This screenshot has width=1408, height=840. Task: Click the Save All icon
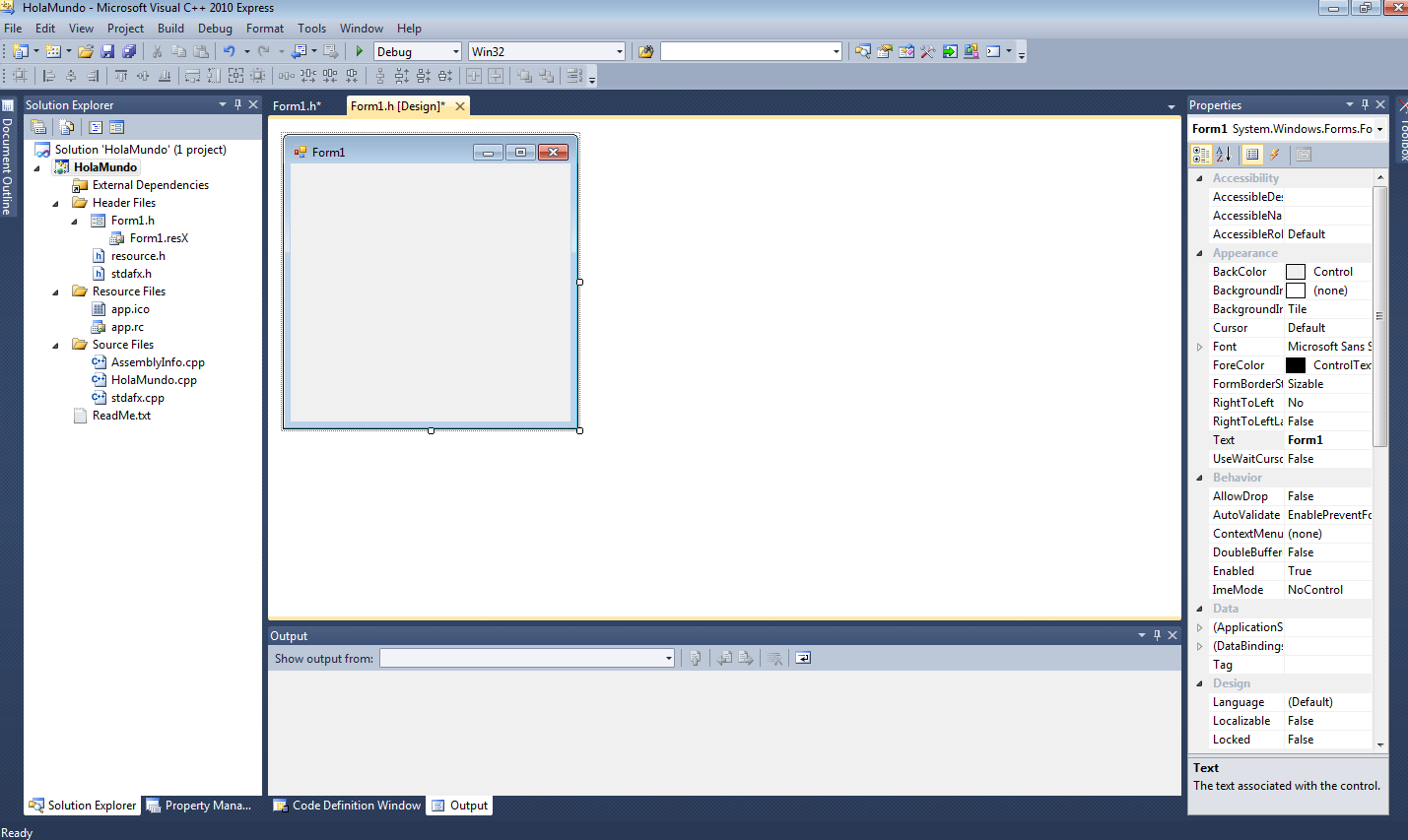pos(129,51)
